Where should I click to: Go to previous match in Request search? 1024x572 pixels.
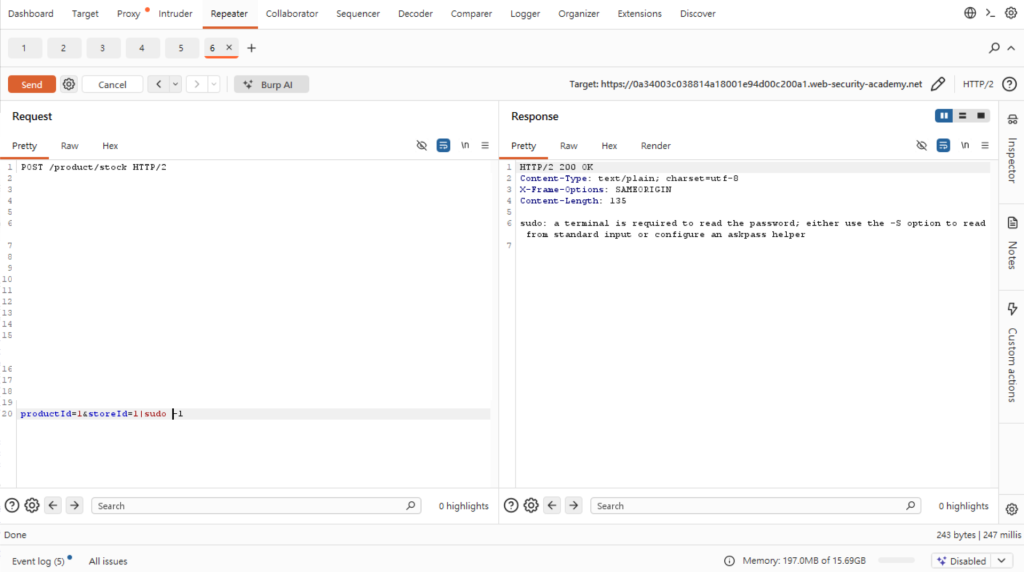click(x=53, y=505)
